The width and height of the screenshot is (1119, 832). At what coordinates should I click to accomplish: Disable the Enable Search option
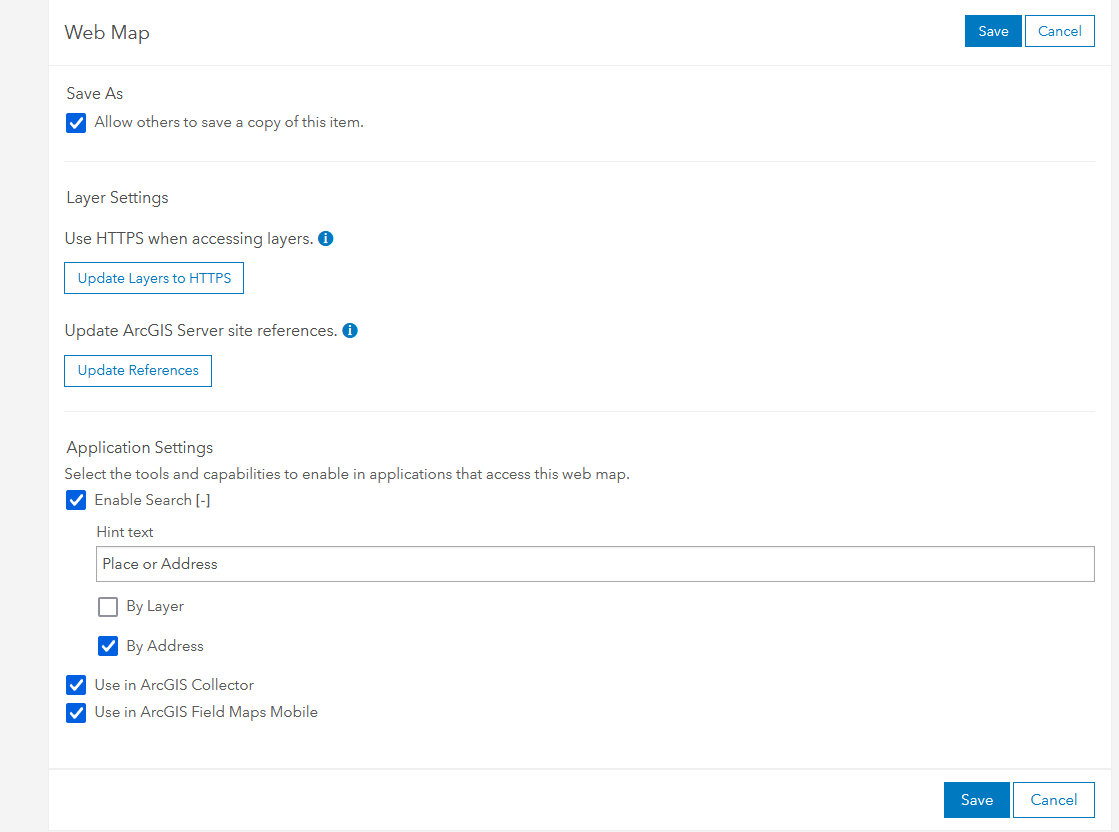point(76,500)
